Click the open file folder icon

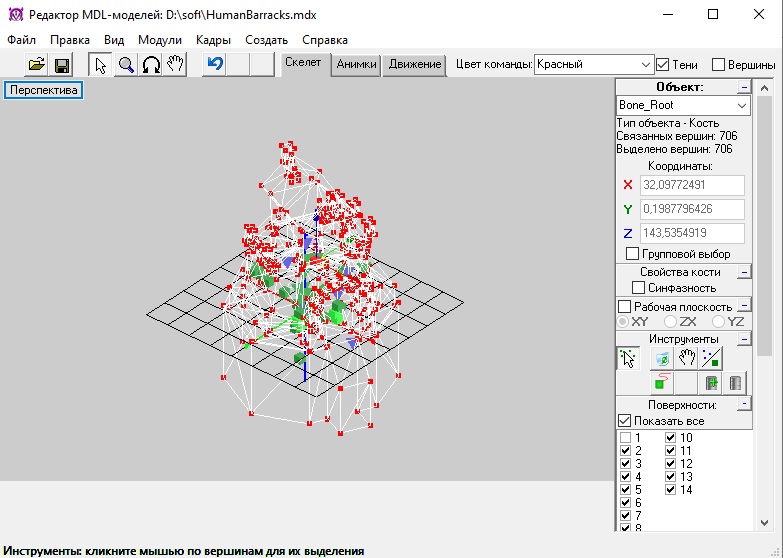(37, 65)
